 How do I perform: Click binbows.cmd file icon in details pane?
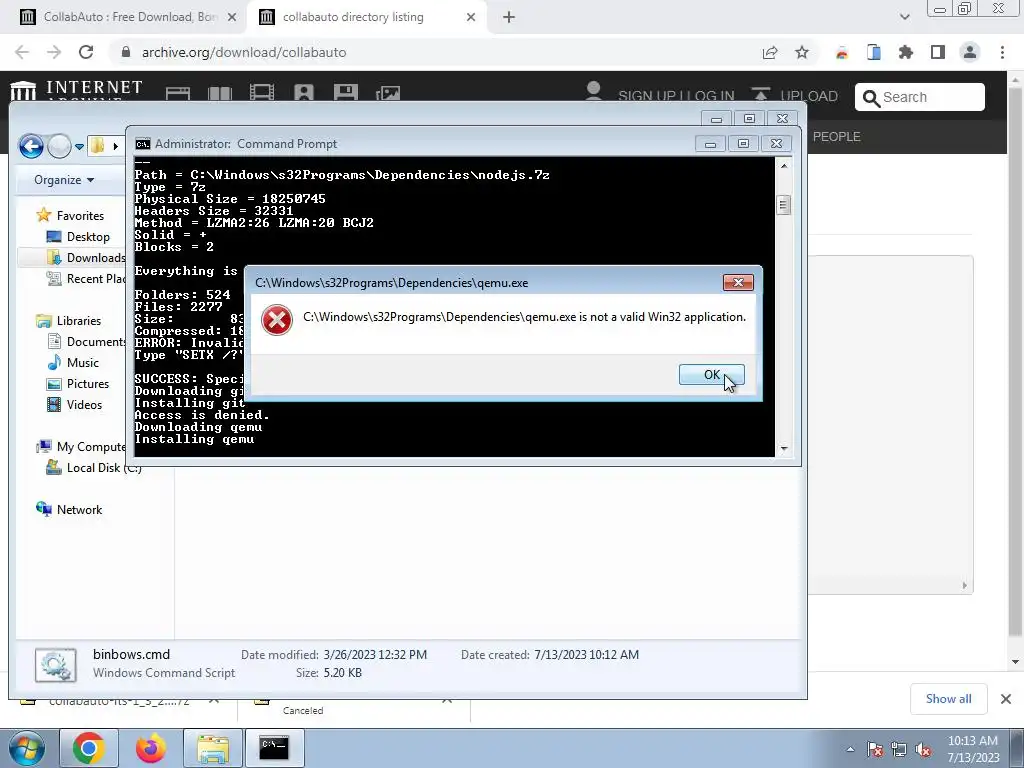click(56, 665)
